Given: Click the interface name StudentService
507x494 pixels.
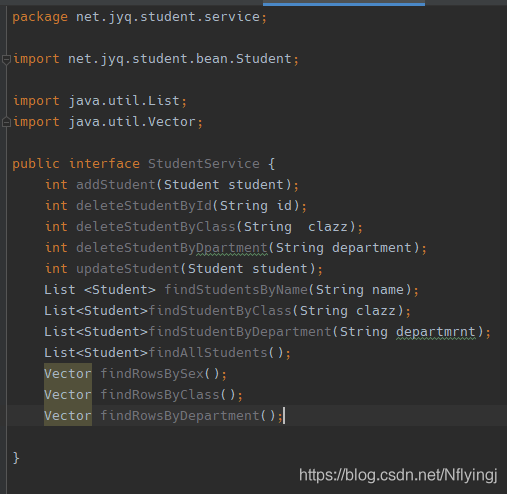Looking at the screenshot, I should 204,164.
